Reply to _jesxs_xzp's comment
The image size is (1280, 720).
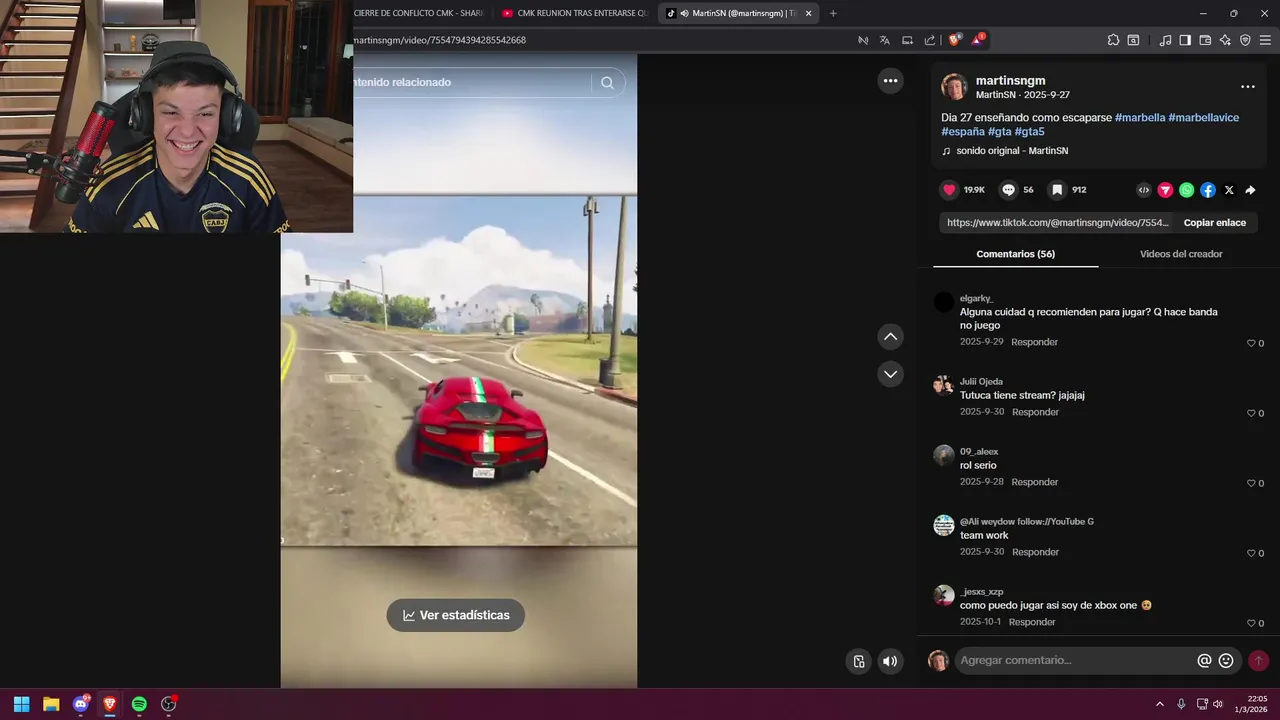1032,622
